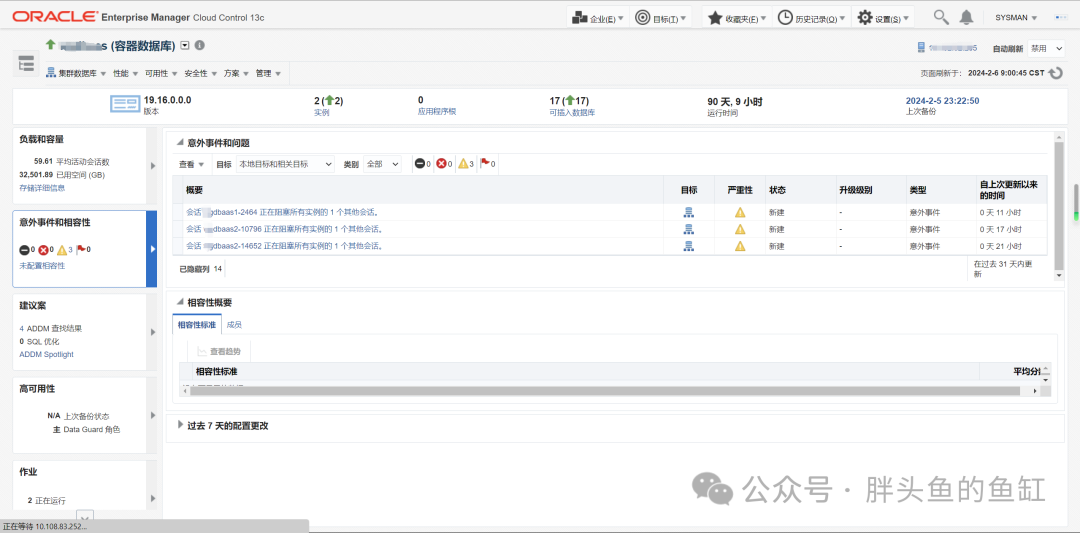The height and width of the screenshot is (533, 1080).
Task: Click warning severity icon in dbaas1-2464 row
Action: (x=740, y=212)
